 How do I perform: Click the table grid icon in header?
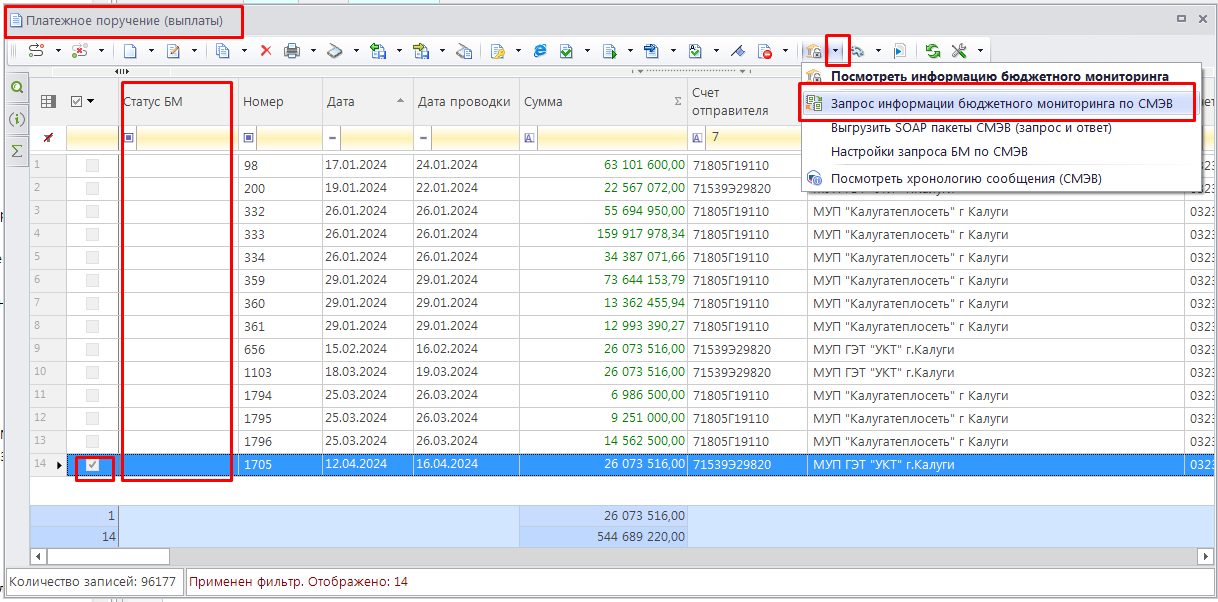tap(48, 101)
